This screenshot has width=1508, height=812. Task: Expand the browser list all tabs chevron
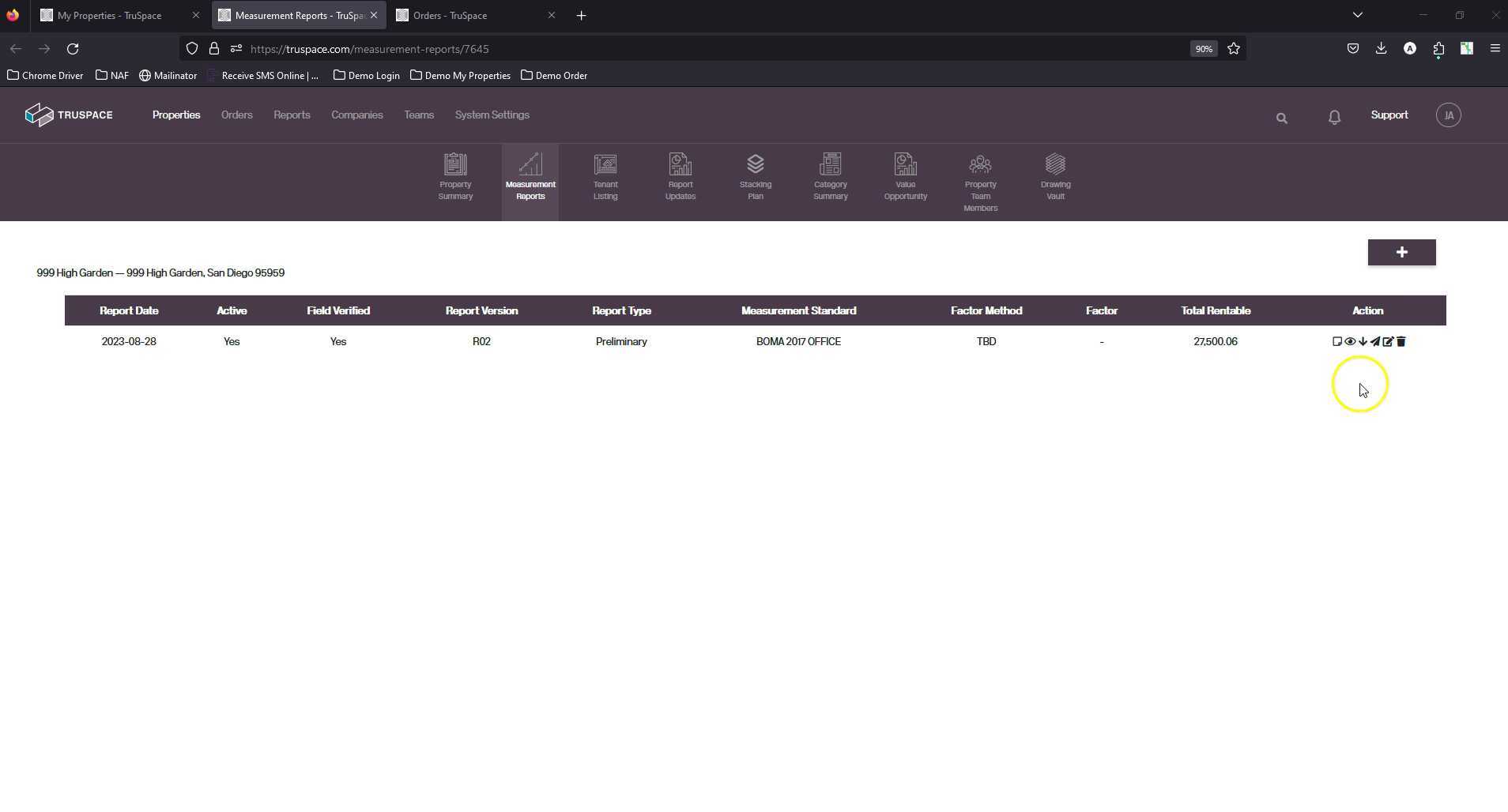click(1357, 15)
